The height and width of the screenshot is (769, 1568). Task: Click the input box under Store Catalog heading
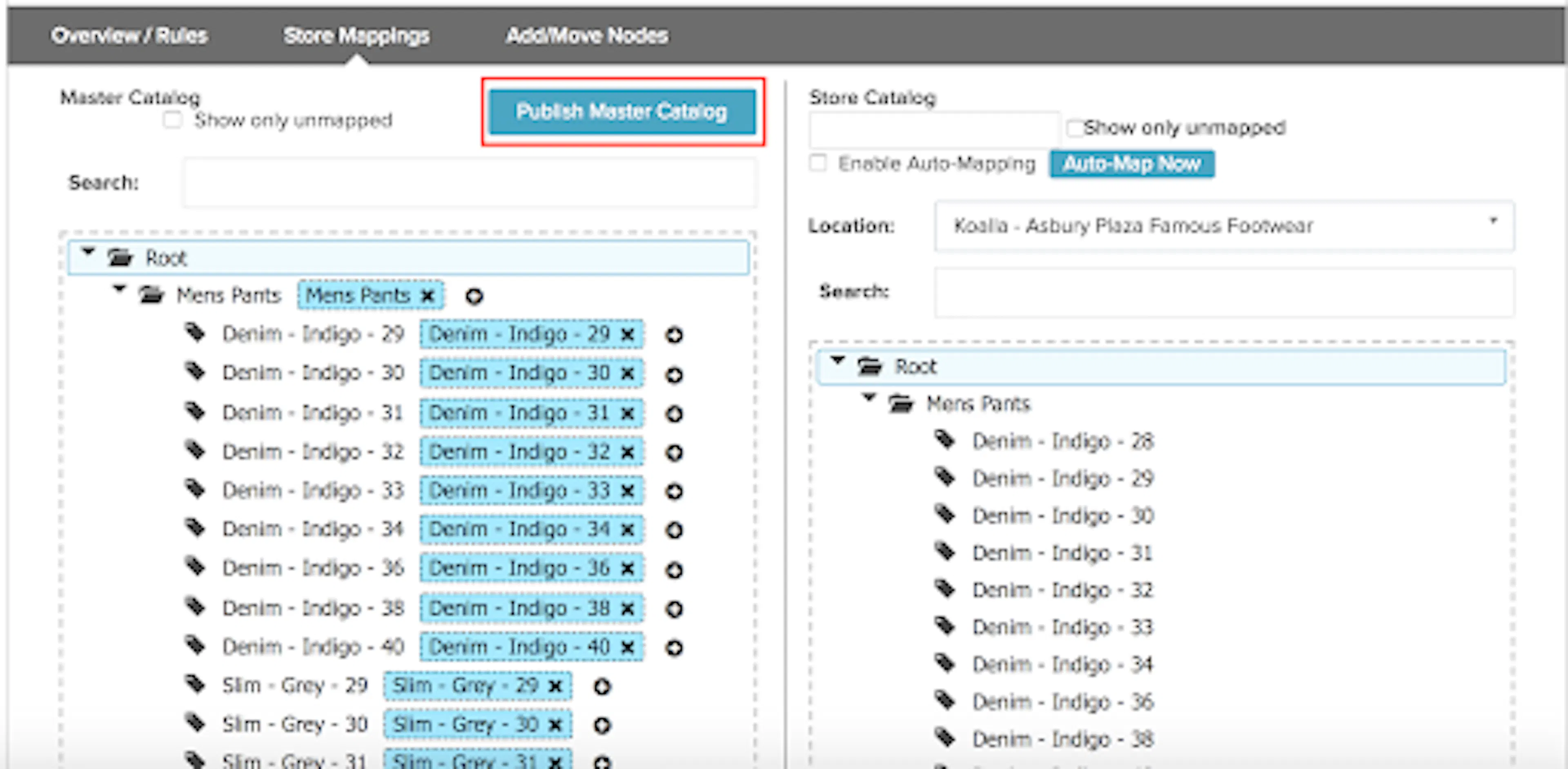pyautogui.click(x=934, y=129)
